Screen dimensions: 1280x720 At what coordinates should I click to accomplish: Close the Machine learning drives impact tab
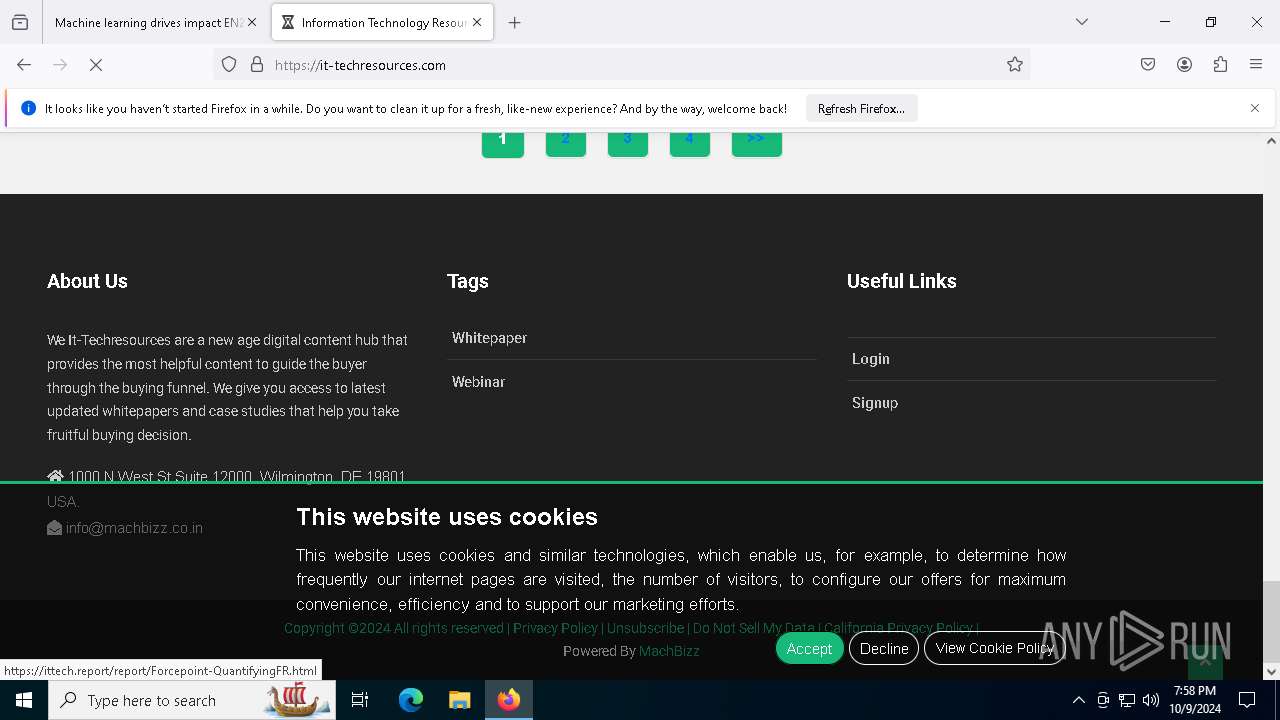[252, 22]
